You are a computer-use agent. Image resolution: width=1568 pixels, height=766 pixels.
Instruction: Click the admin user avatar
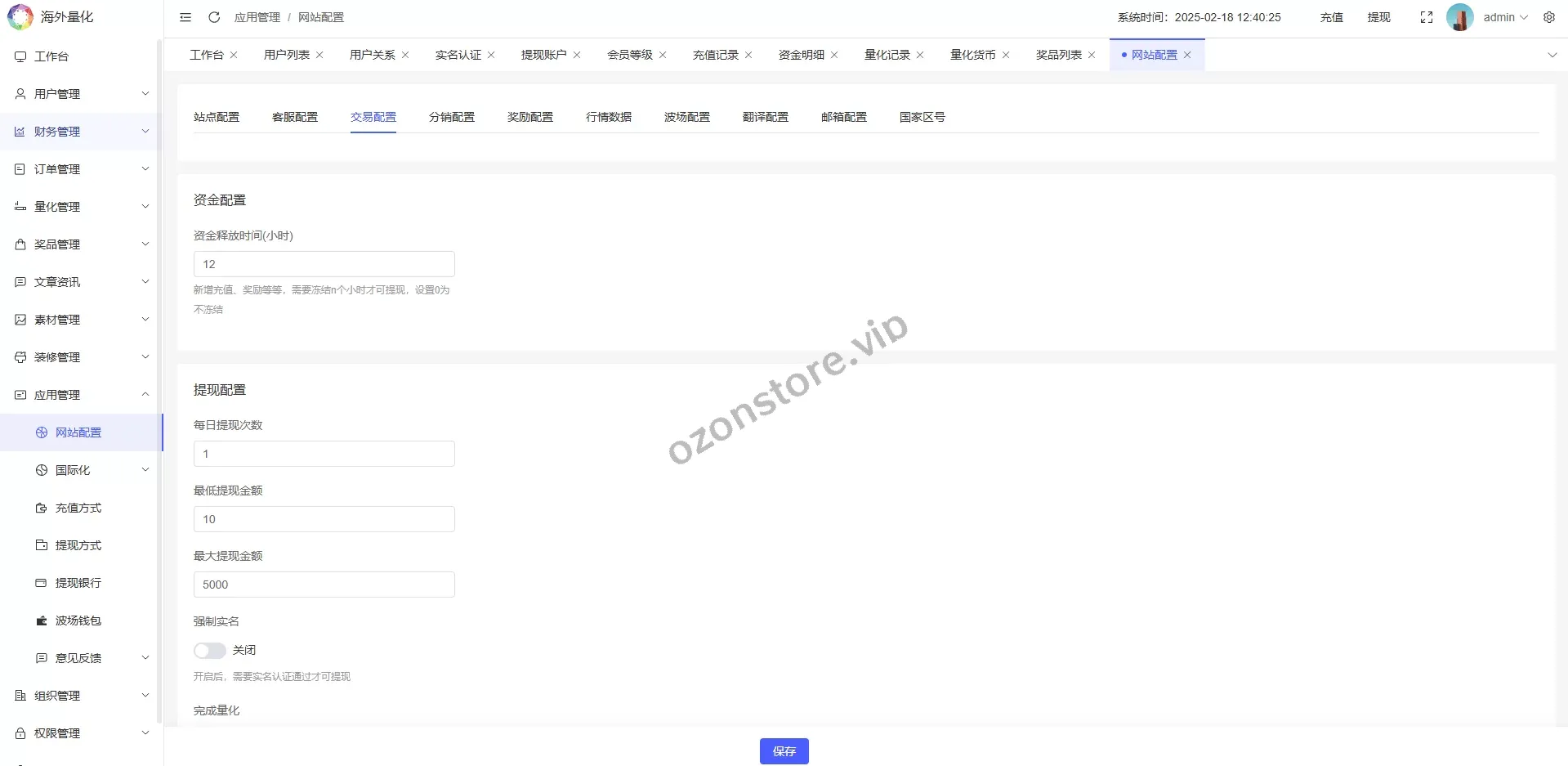click(x=1459, y=17)
